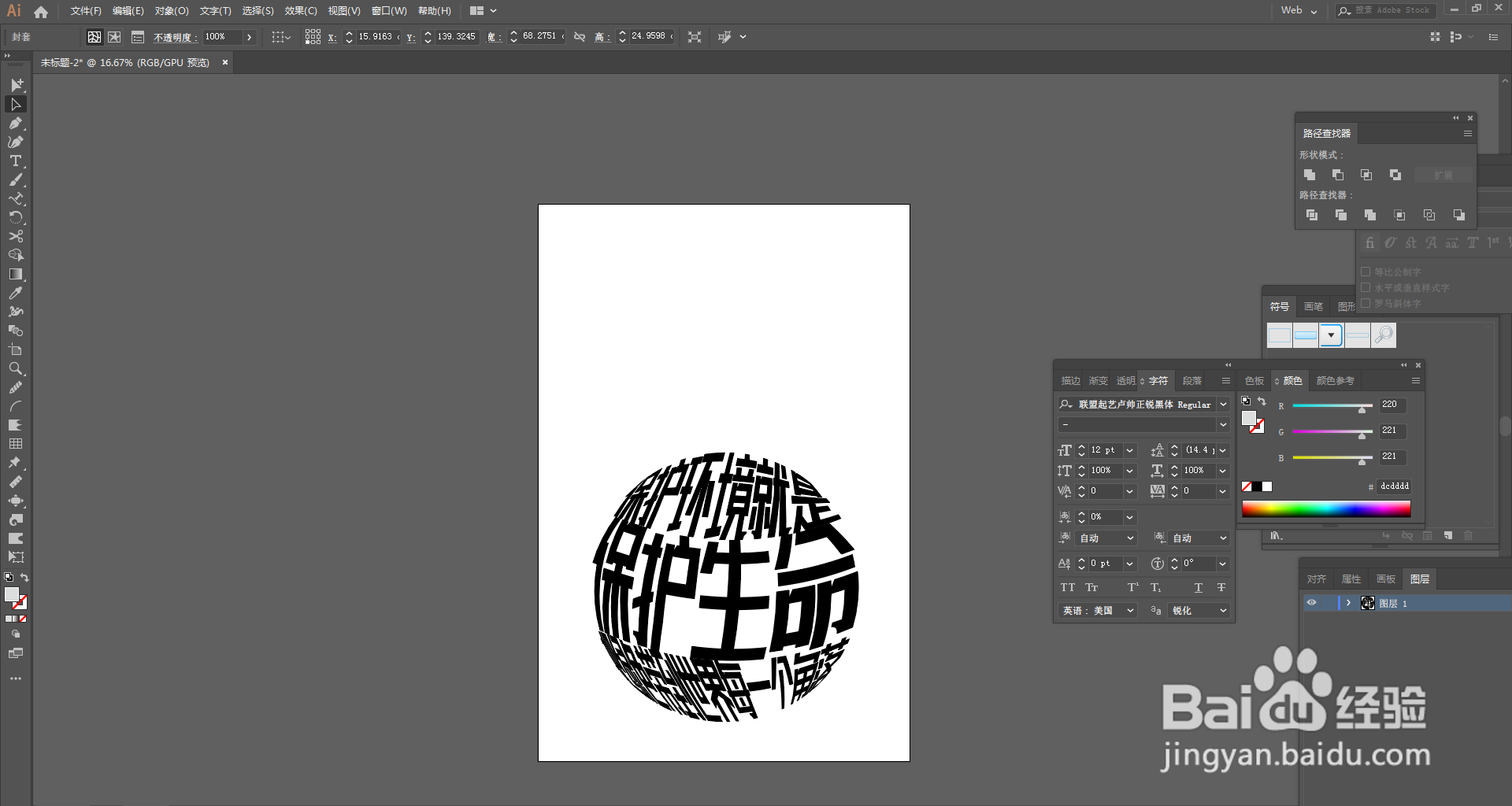
Task: Click the Underline button in Character panel
Action: click(x=1199, y=587)
